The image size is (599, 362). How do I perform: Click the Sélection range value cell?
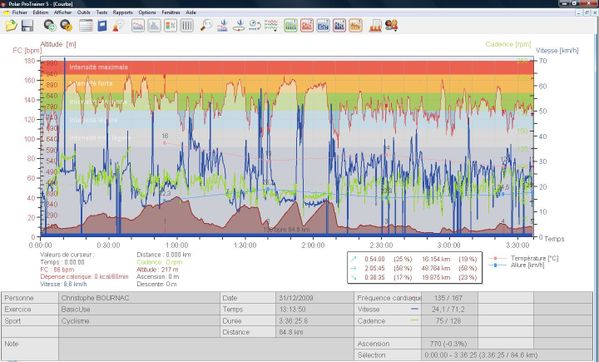[508, 355]
